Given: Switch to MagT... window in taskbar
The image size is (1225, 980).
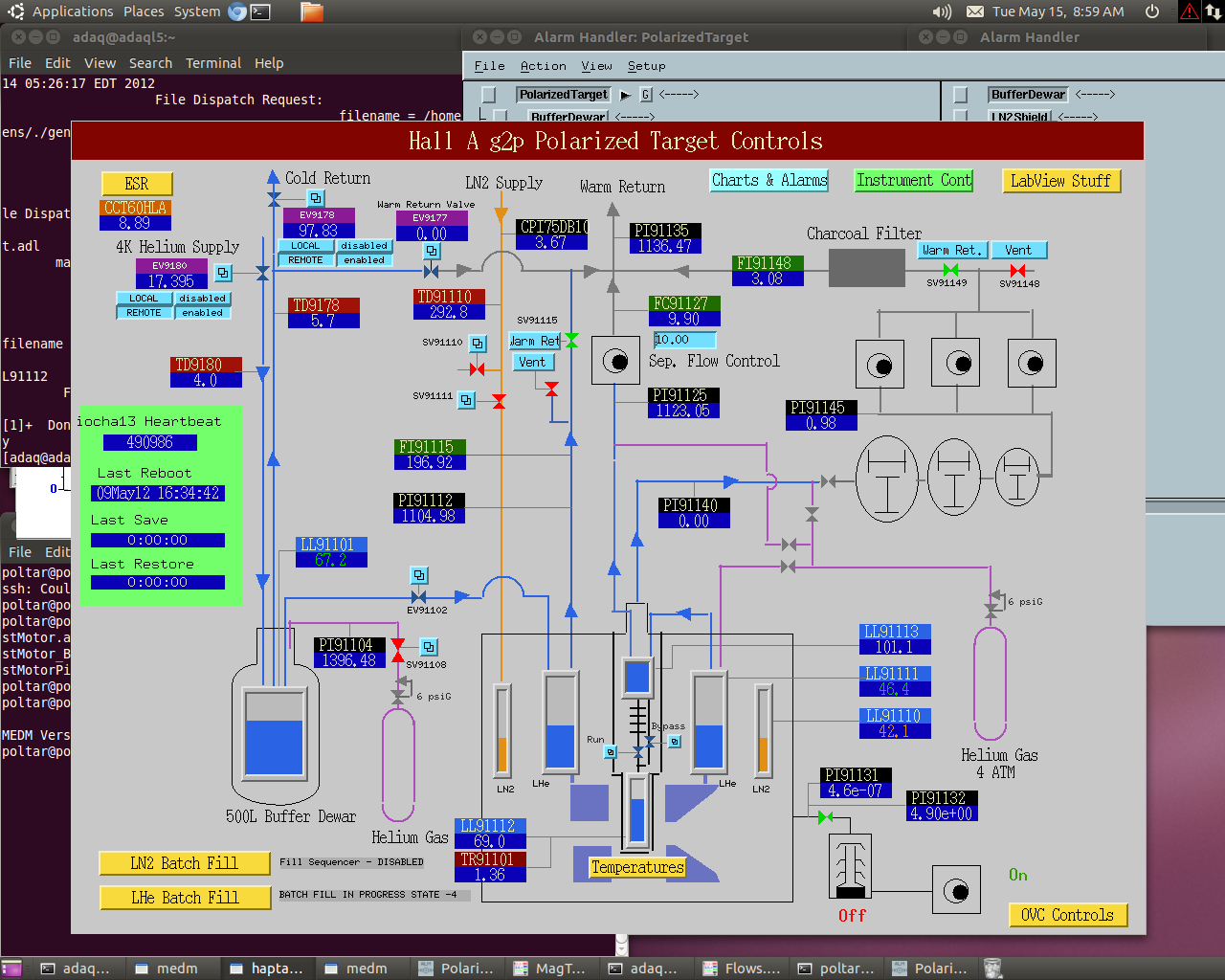Looking at the screenshot, I should click(x=553, y=969).
